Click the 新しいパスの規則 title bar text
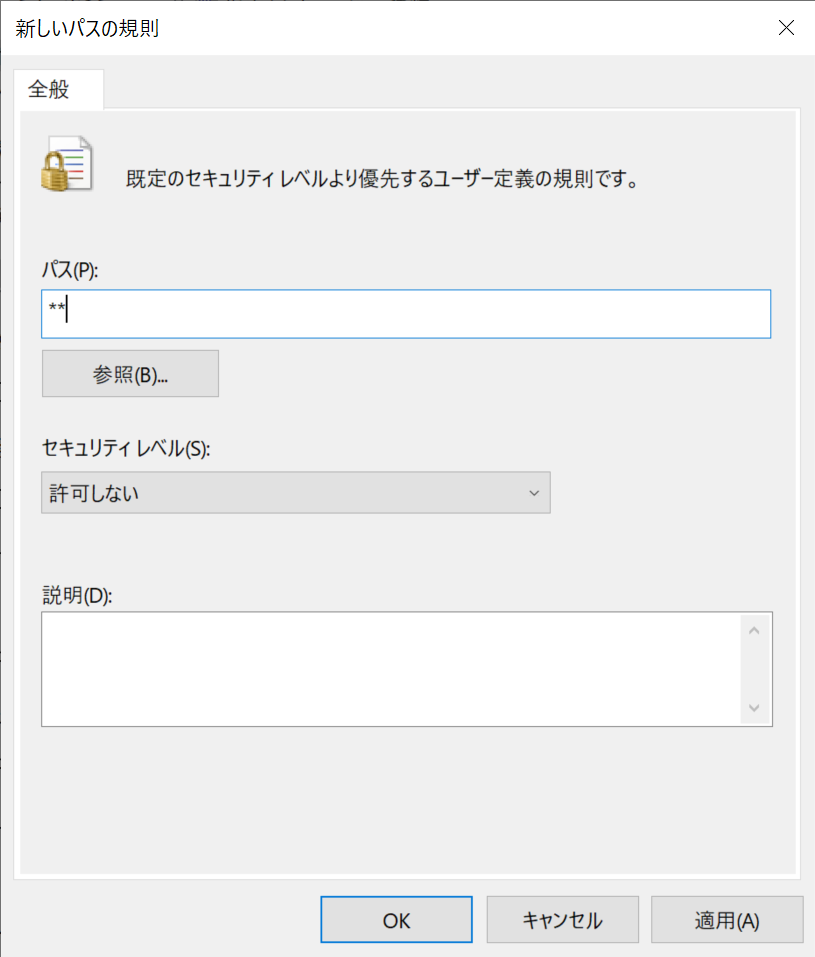The height and width of the screenshot is (957, 815). tap(87, 28)
